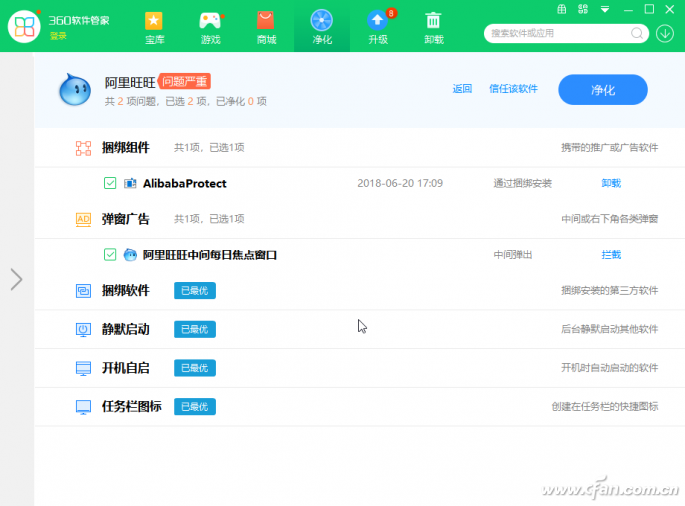Viewport: 685px width, 506px height.
Task: Click the 任务栏图标 category icon
Action: click(x=83, y=407)
